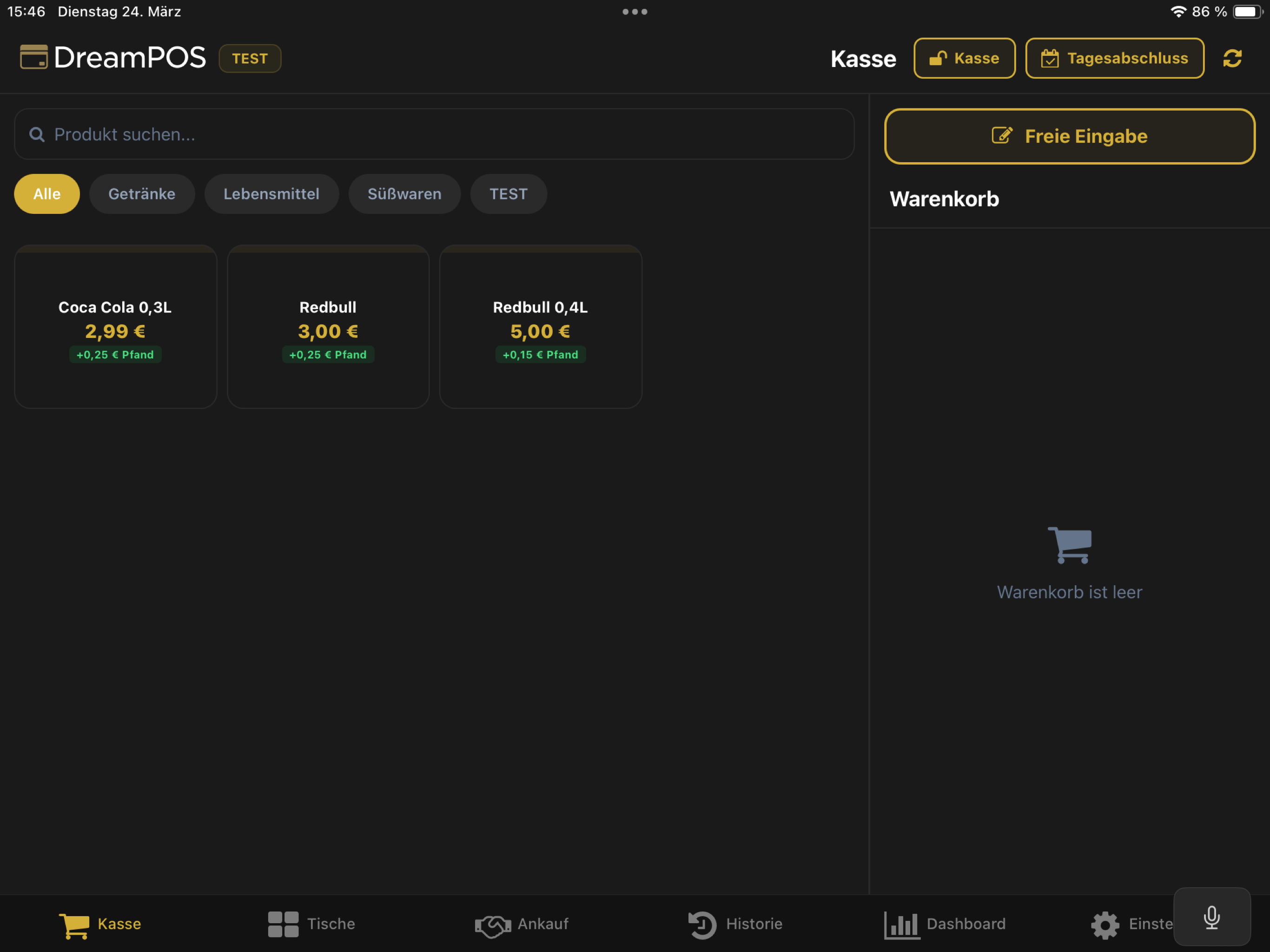Viewport: 1270px width, 952px height.
Task: Tap the microphone voice input button
Action: pos(1211,917)
